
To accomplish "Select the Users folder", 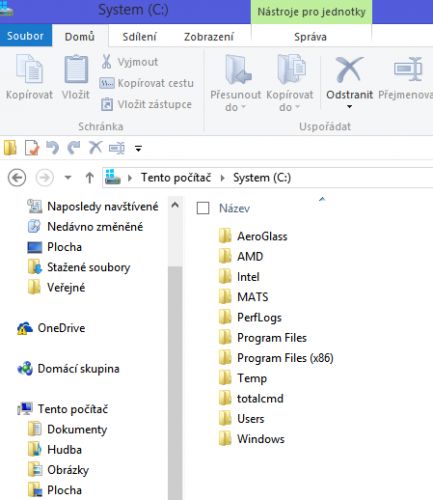I will (242, 419).
